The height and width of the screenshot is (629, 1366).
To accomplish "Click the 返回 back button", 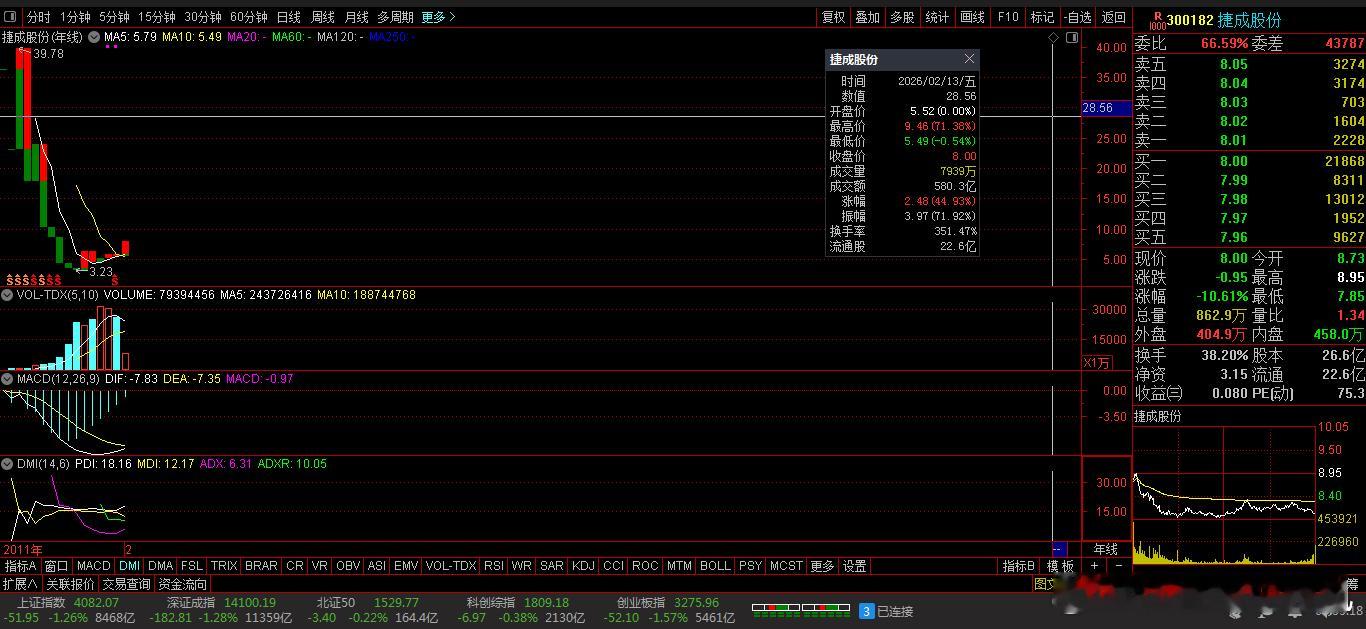I will tap(1113, 17).
